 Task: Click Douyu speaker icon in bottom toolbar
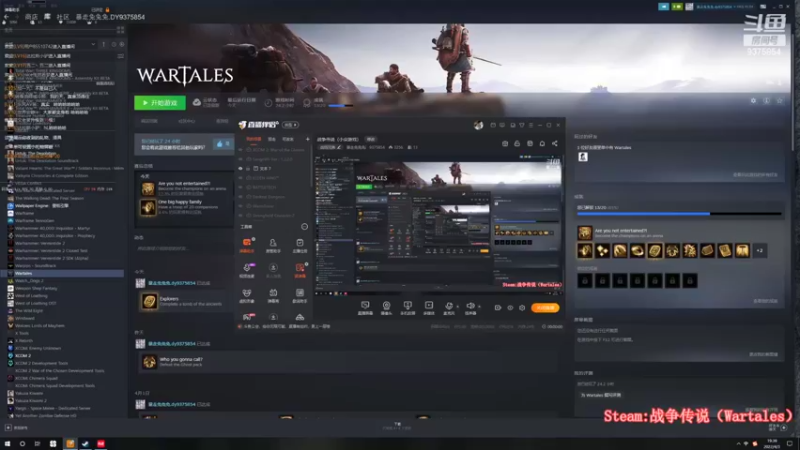[x=470, y=307]
